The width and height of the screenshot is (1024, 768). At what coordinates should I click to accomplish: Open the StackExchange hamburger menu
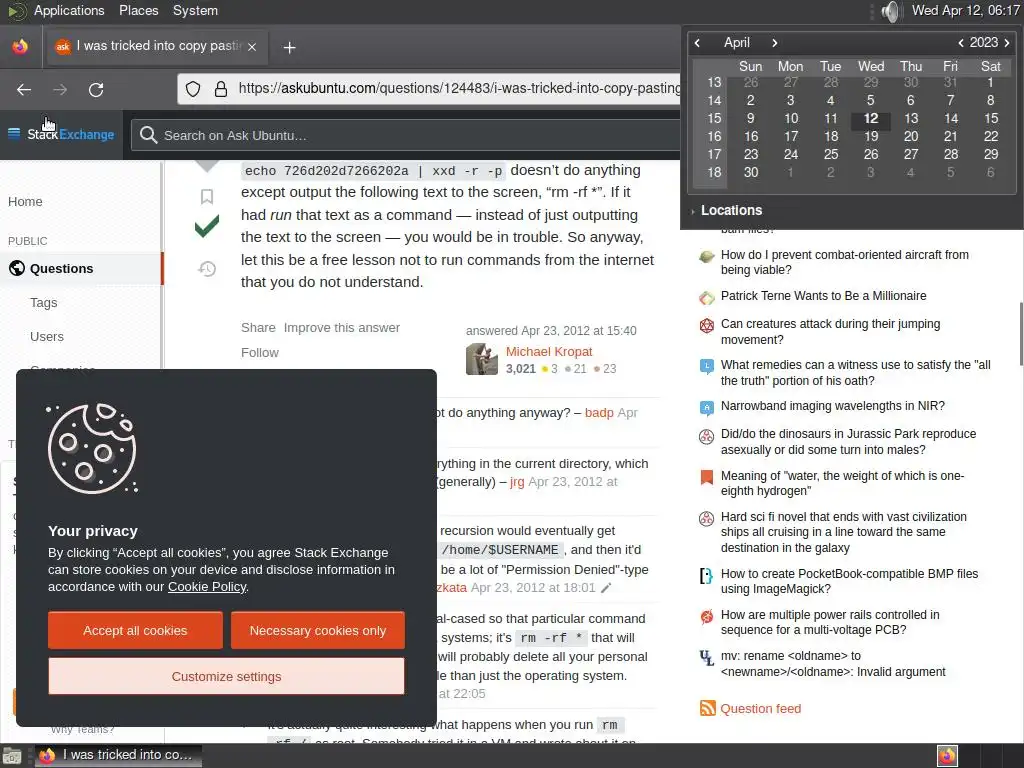(x=14, y=134)
